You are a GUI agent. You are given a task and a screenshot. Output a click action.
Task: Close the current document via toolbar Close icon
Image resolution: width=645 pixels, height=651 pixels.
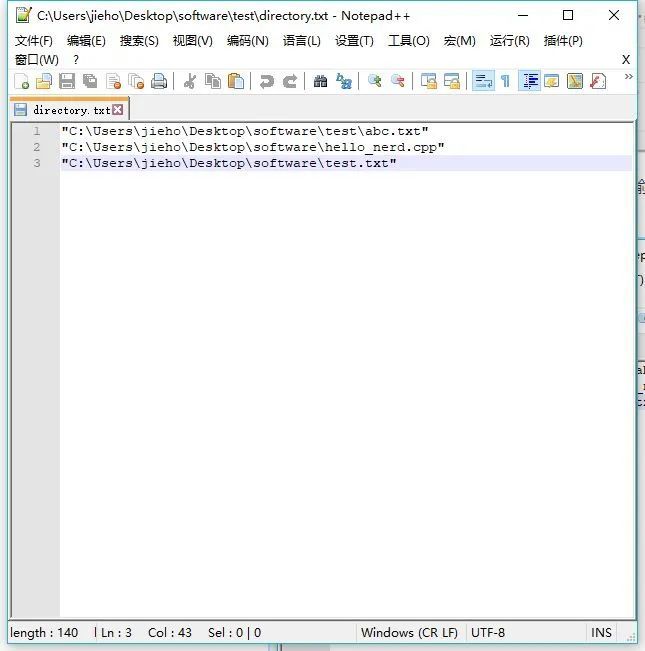pyautogui.click(x=113, y=81)
